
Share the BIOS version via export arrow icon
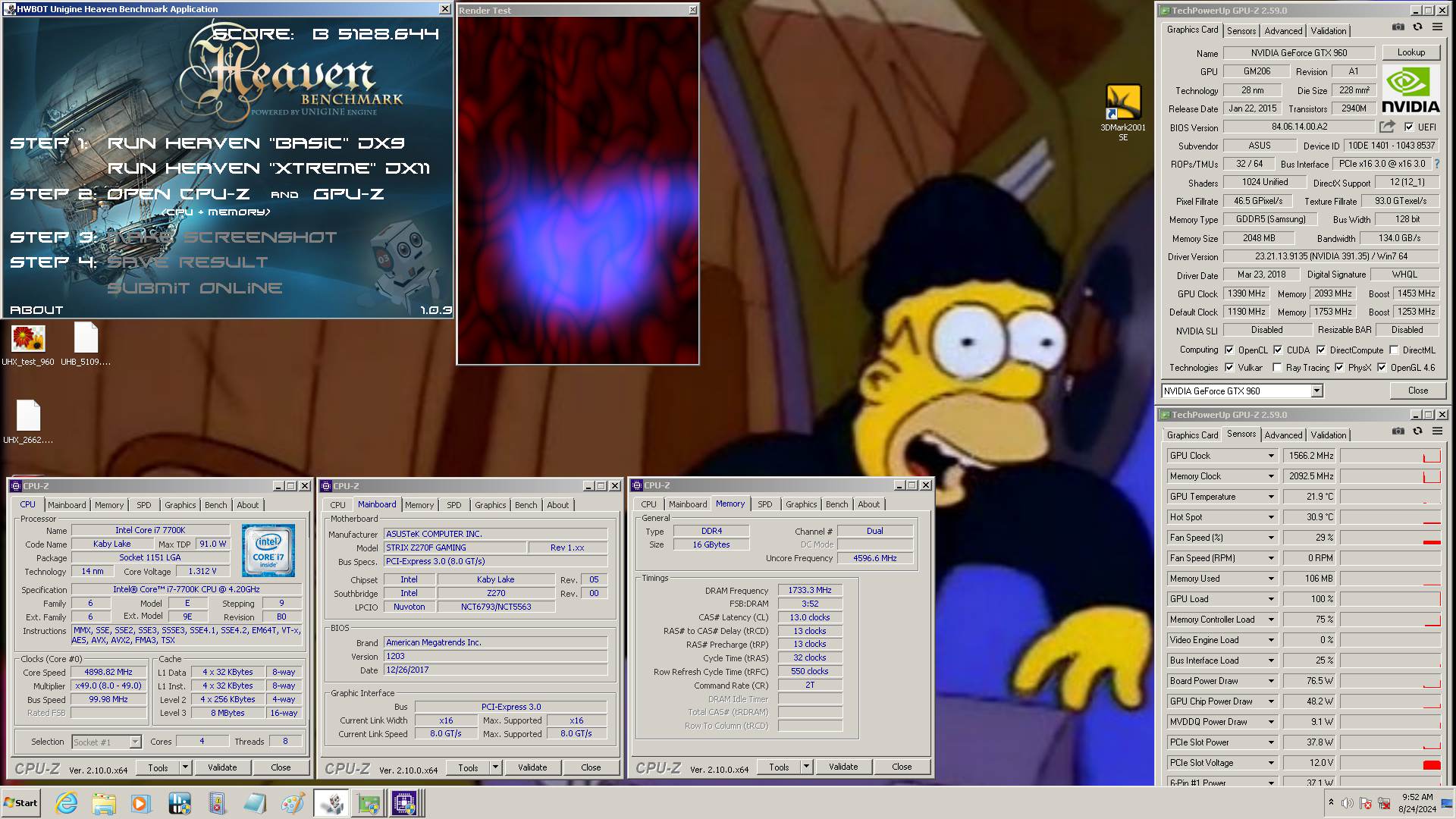(1387, 127)
